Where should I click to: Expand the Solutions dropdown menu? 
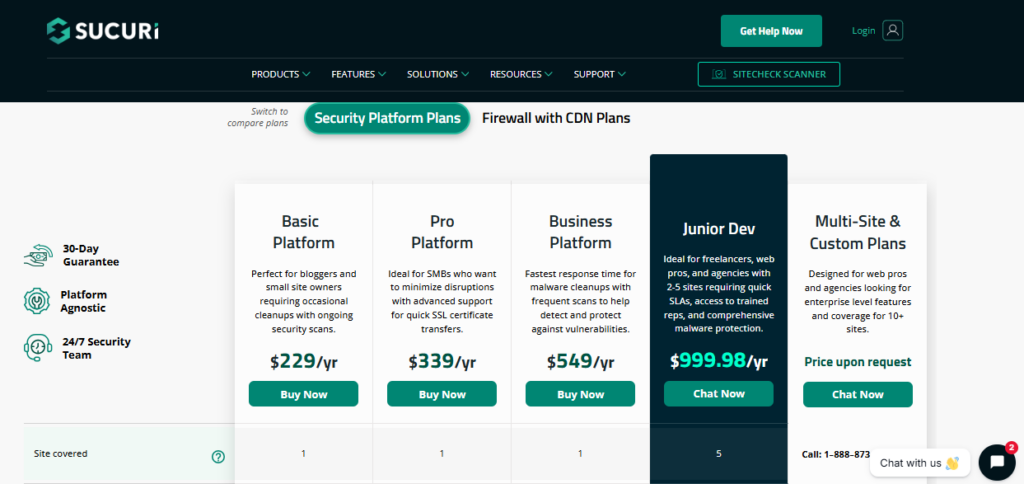438,74
